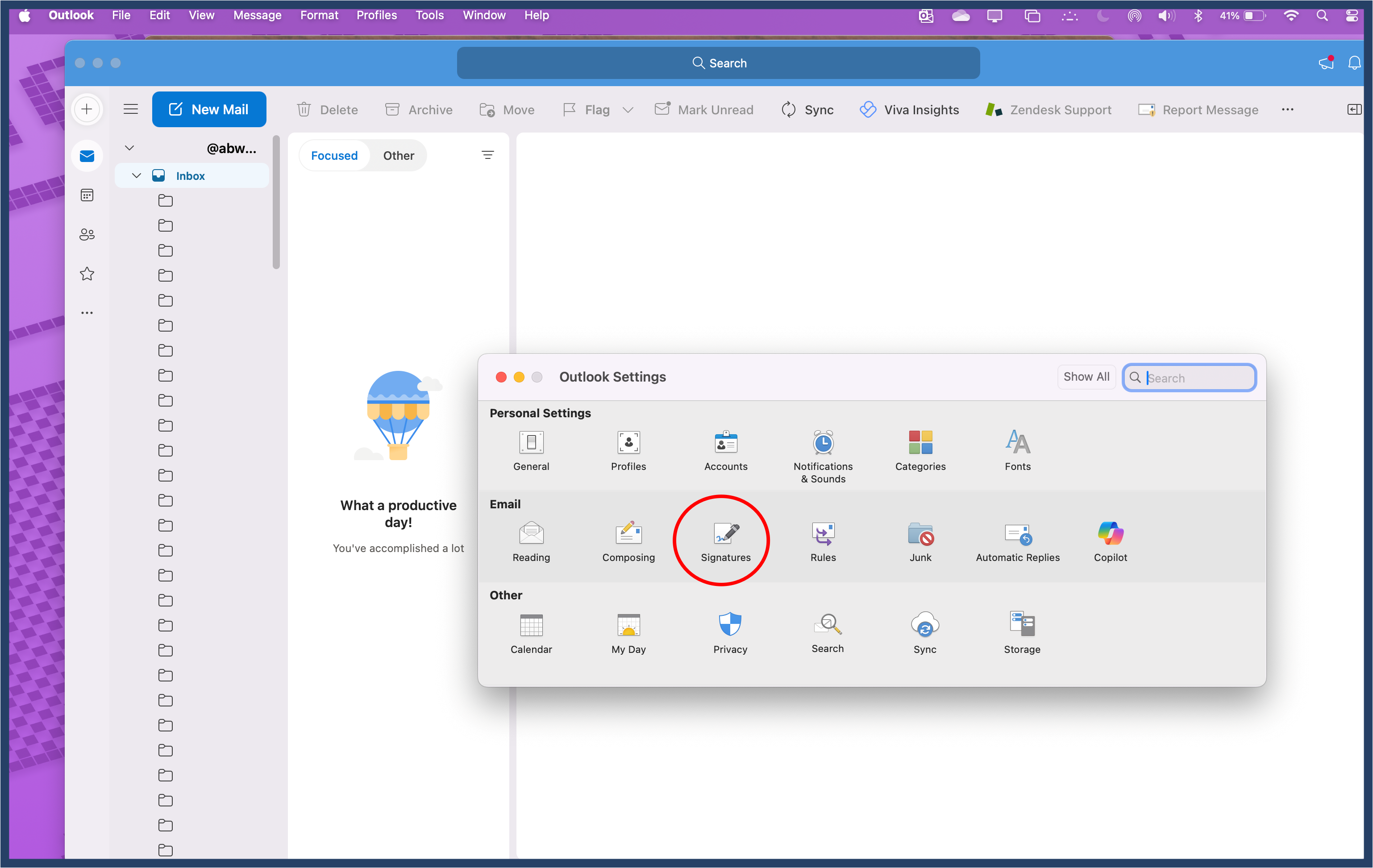
Task: Open Notifications & Sounds settings
Action: click(823, 456)
